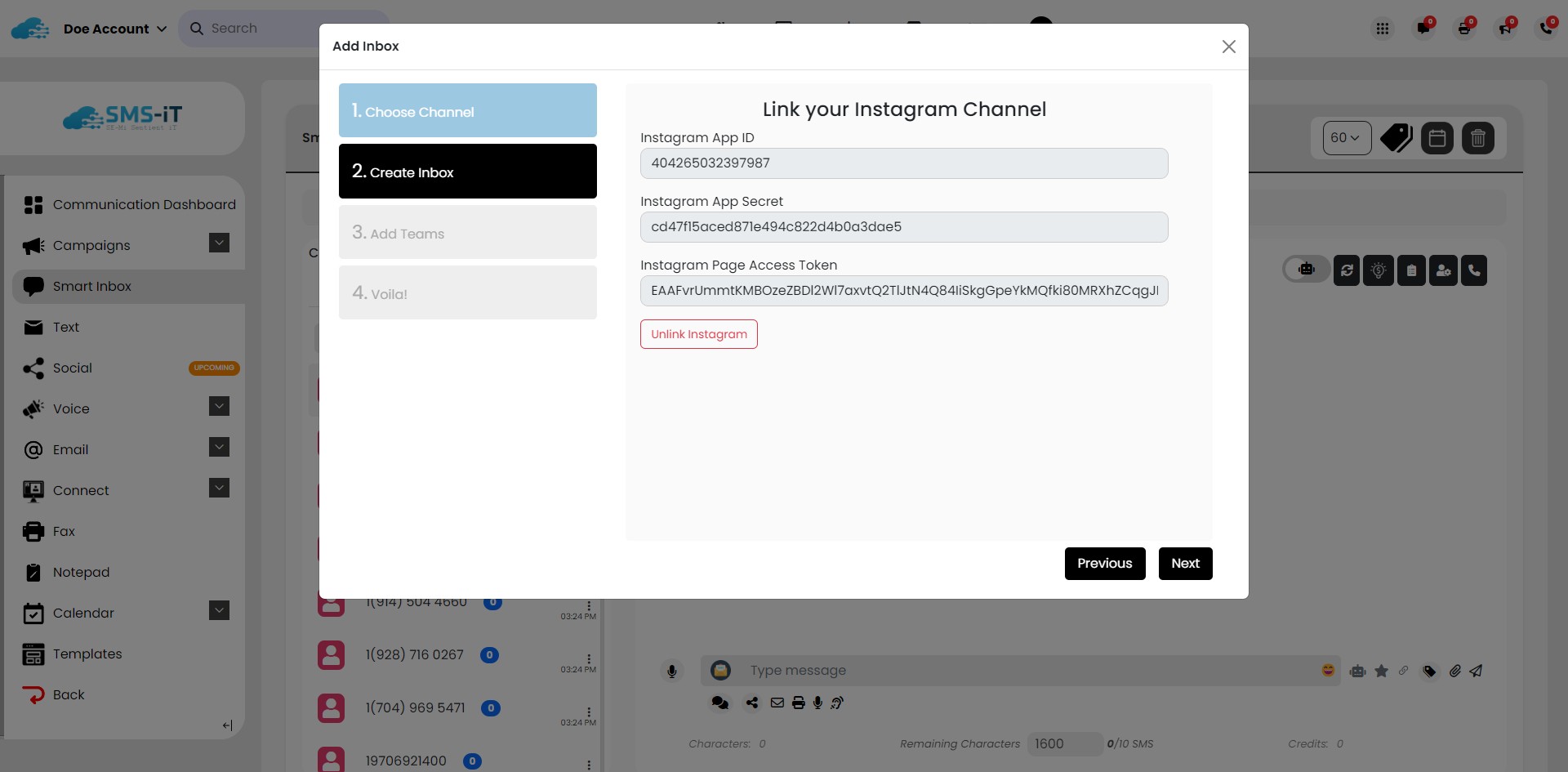Viewport: 1568px width, 772px height.
Task: Click the Unlink Instagram button
Action: (699, 334)
